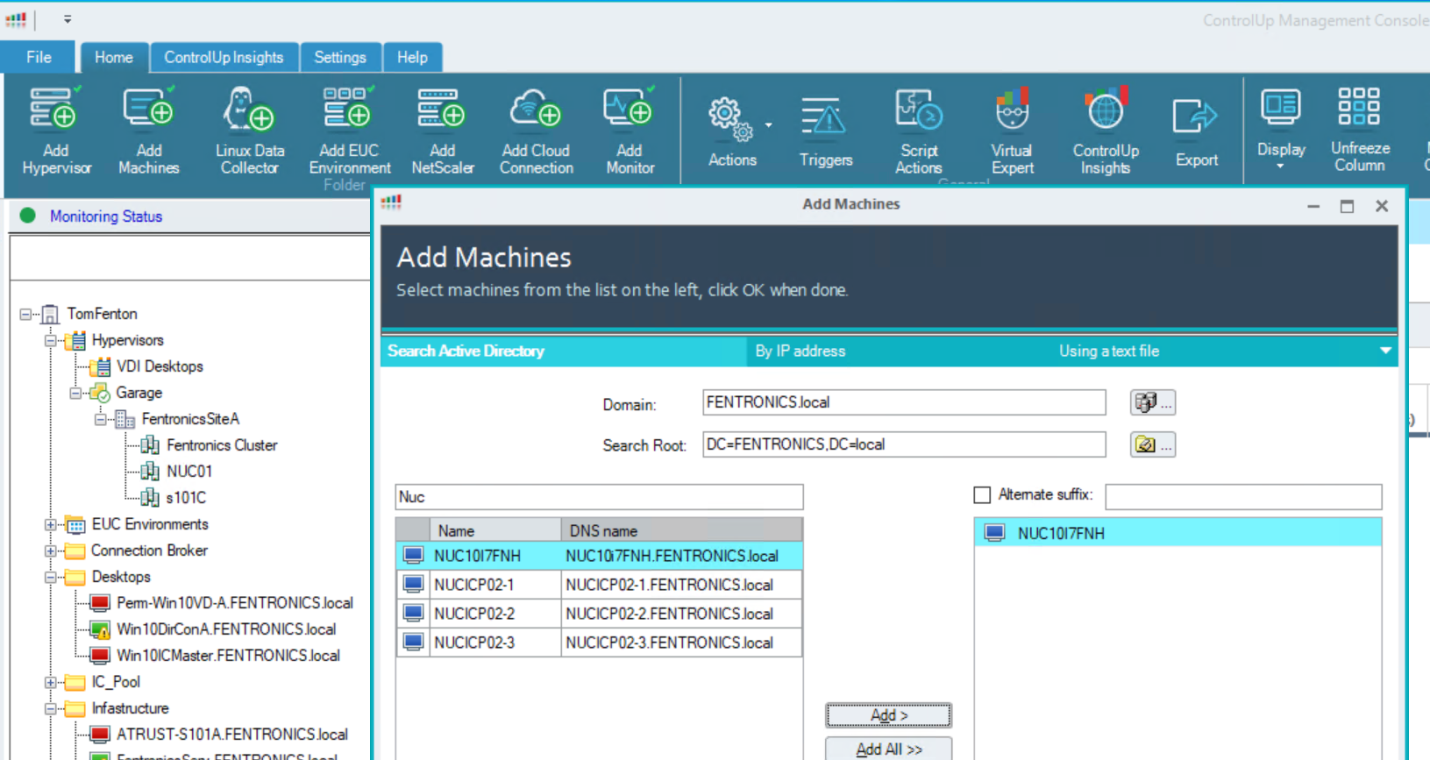Click s101C host icon in tree
The image size is (1430, 760).
pyautogui.click(x=150, y=497)
